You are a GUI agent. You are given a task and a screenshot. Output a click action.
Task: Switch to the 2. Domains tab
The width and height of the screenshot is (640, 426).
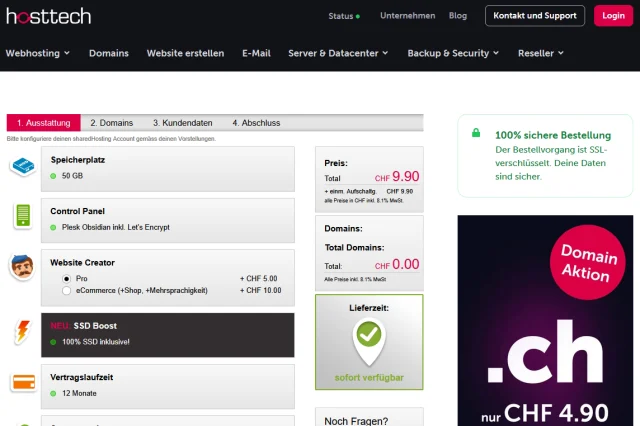click(x=112, y=123)
